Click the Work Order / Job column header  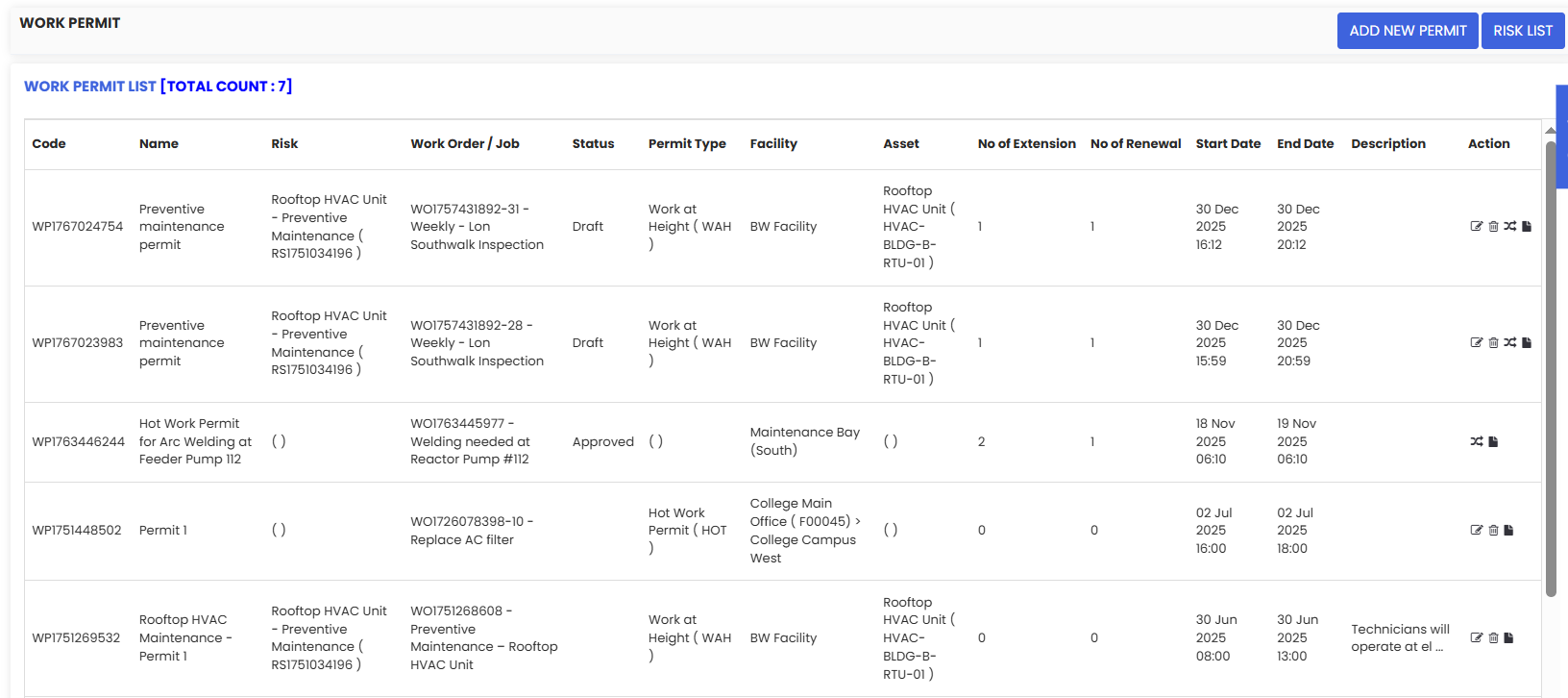pyautogui.click(x=465, y=144)
